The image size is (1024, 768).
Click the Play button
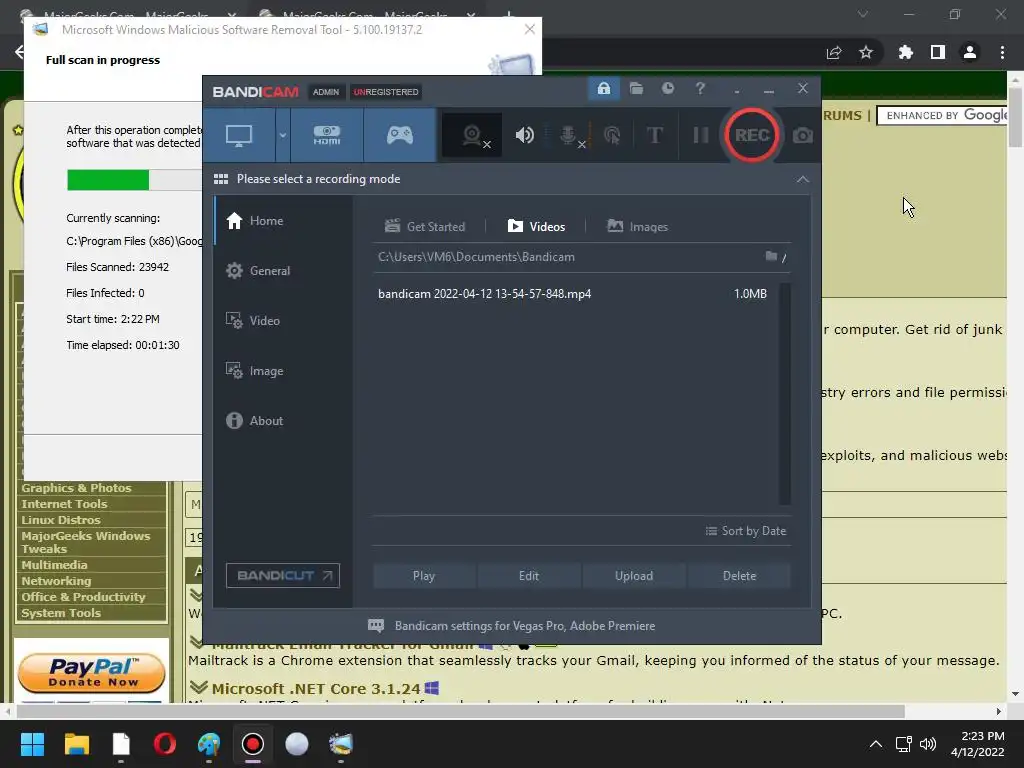click(424, 576)
